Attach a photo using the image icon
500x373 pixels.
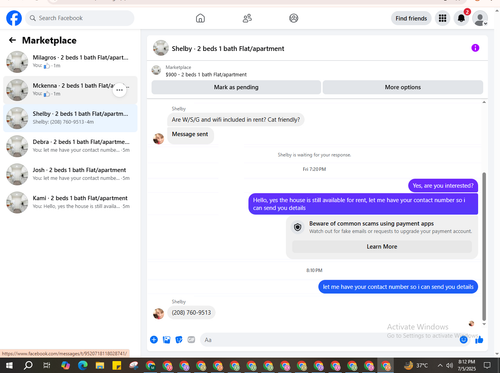tap(166, 340)
